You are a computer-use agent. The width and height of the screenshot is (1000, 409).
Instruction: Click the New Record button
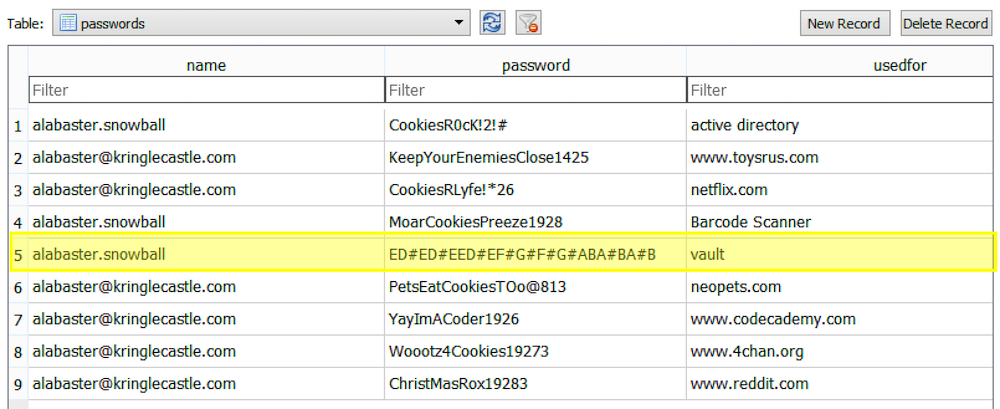click(x=844, y=24)
